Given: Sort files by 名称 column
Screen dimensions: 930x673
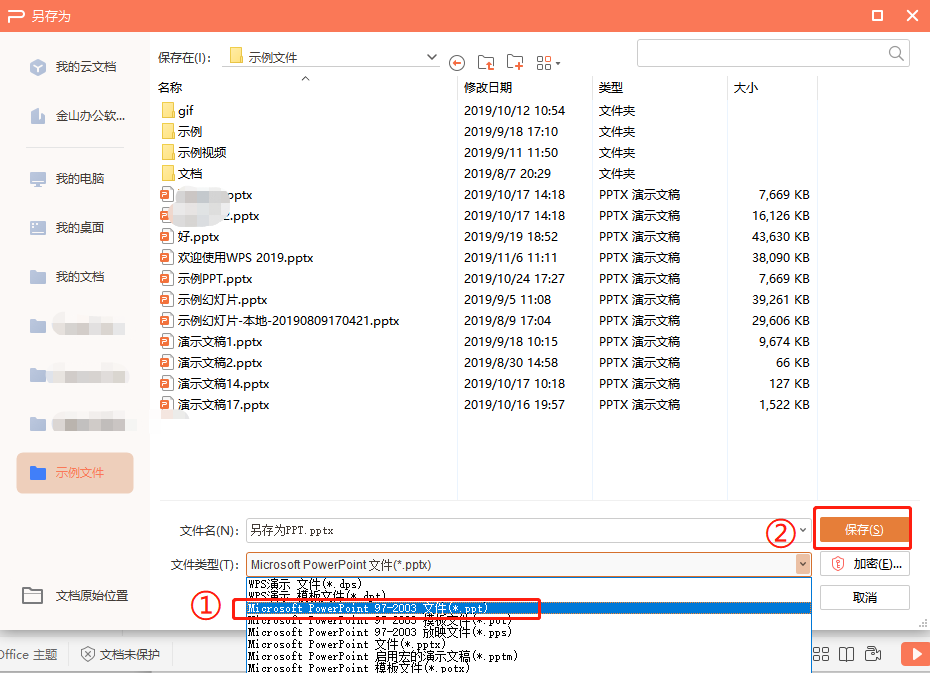Looking at the screenshot, I should [170, 88].
